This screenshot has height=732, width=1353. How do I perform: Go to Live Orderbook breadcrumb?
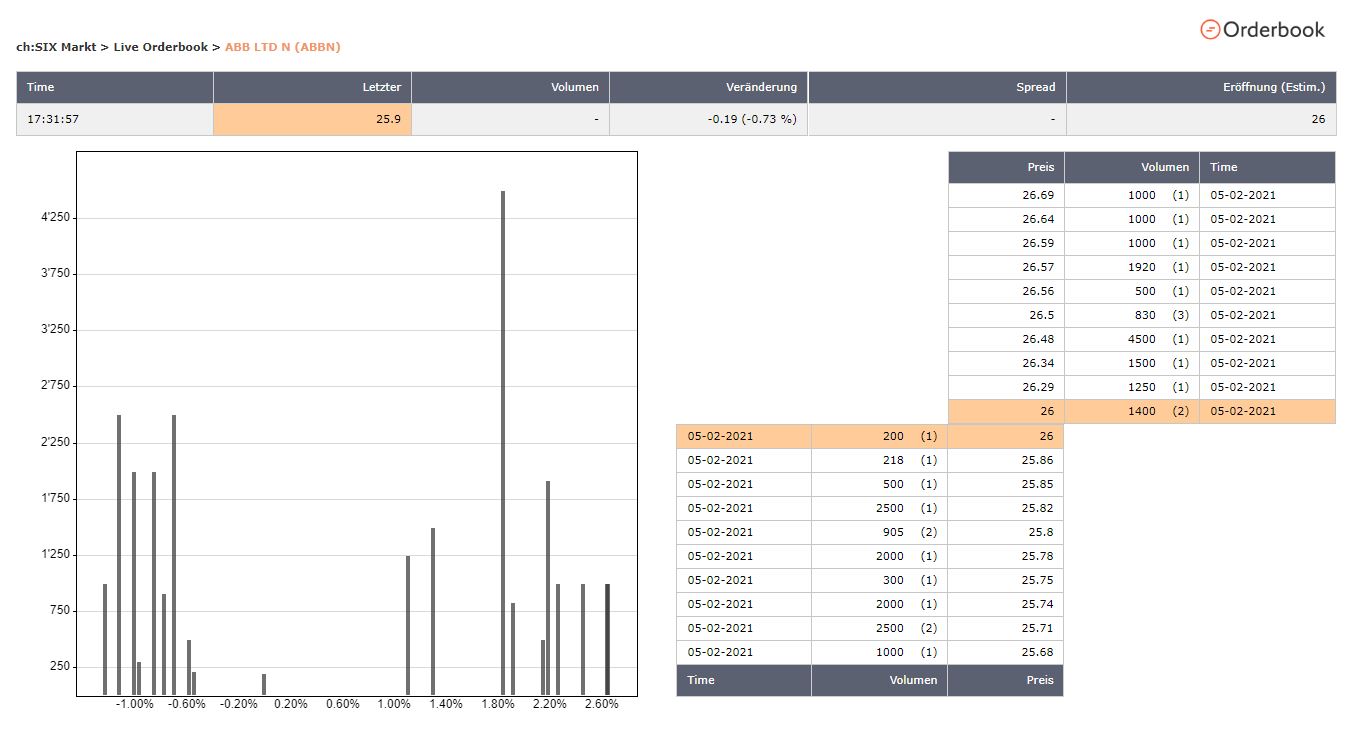(160, 47)
